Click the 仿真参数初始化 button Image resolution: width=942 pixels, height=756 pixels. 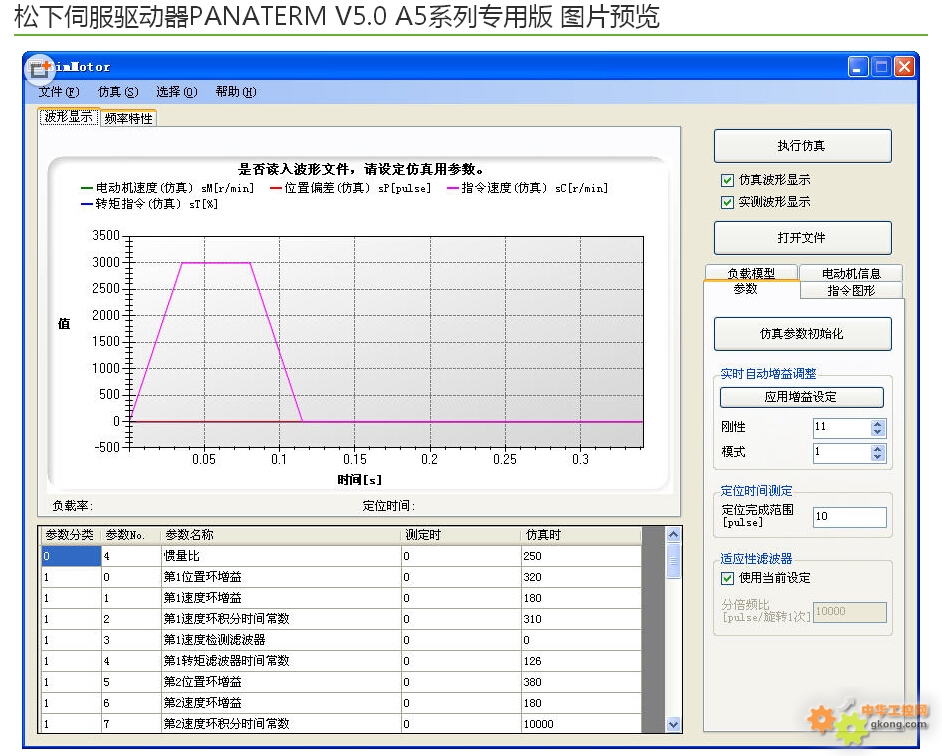pyautogui.click(x=802, y=334)
